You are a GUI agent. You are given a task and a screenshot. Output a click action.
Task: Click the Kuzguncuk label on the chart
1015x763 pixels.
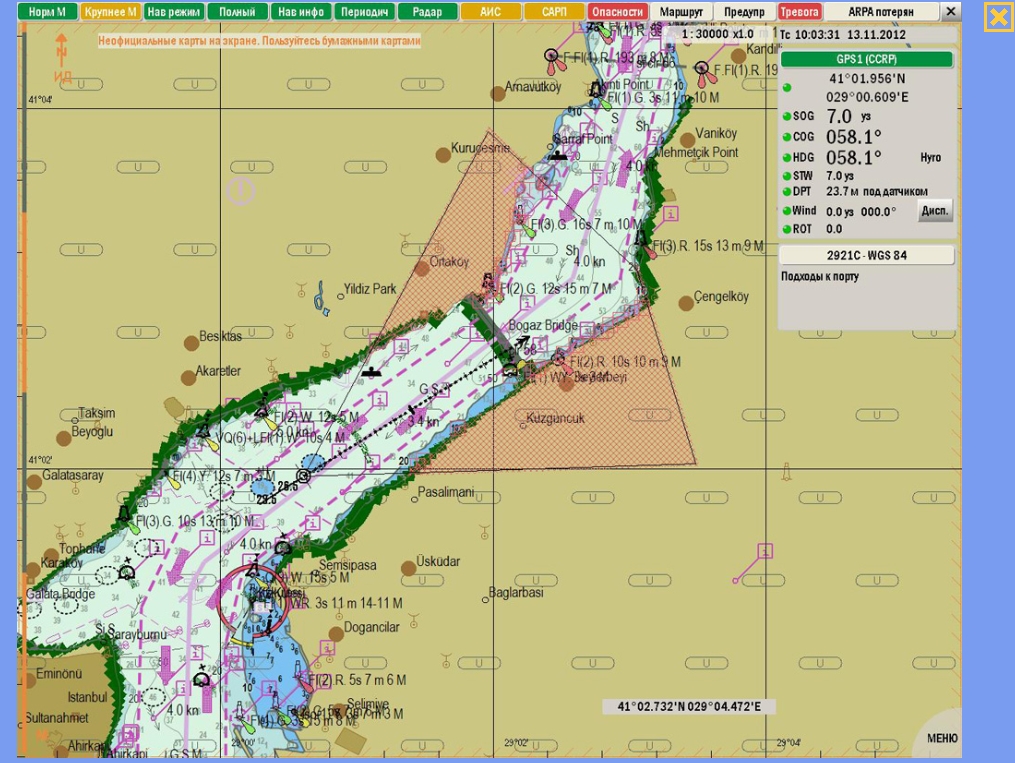pyautogui.click(x=555, y=418)
